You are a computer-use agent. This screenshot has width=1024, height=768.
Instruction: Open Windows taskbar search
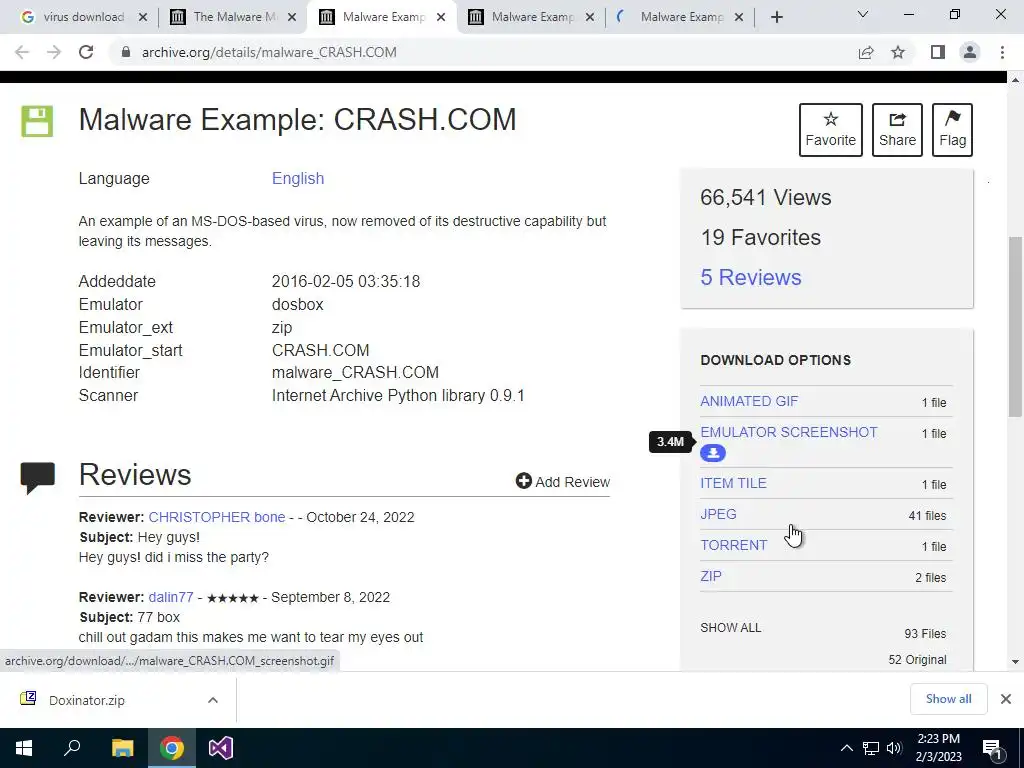(x=72, y=748)
